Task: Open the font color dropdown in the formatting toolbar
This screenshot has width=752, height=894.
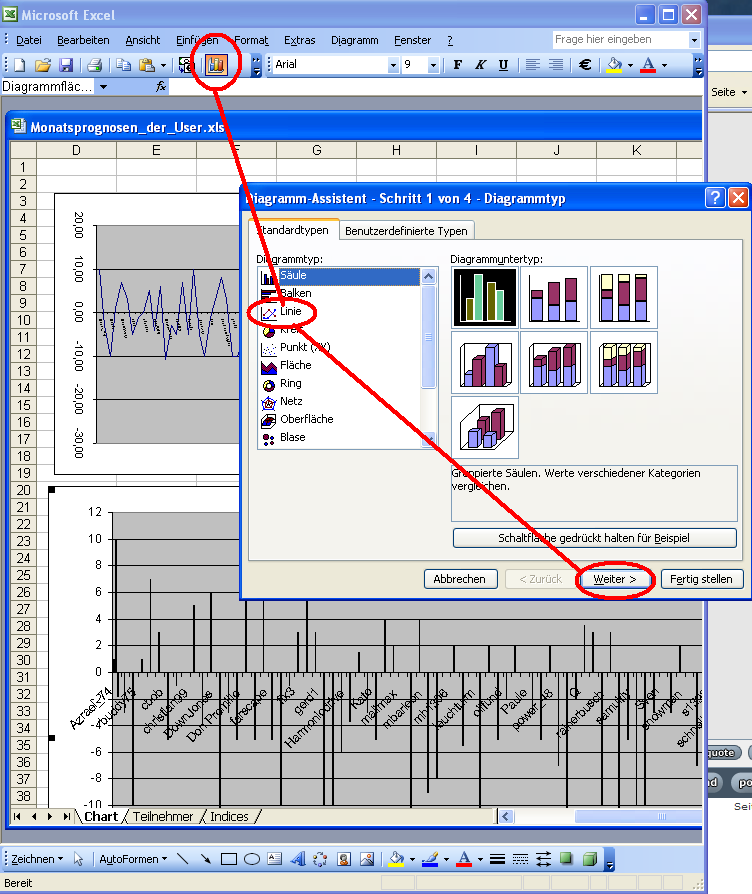Action: pos(664,65)
